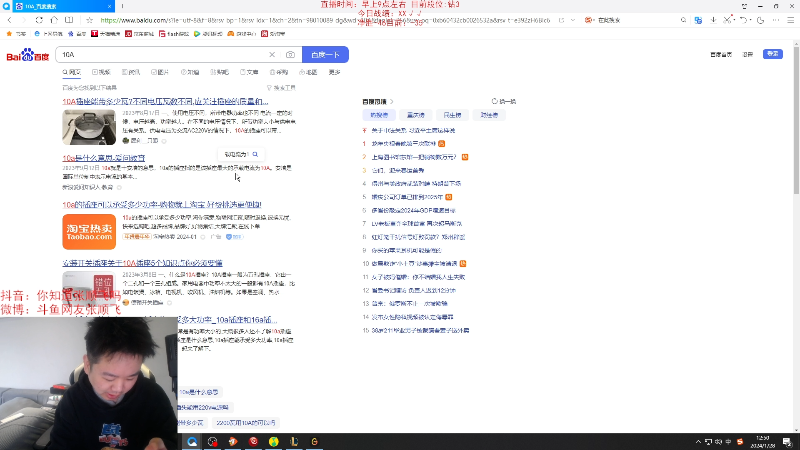The width and height of the screenshot is (800, 450).
Task: Click the volume icon in system tray
Action: tap(718, 442)
